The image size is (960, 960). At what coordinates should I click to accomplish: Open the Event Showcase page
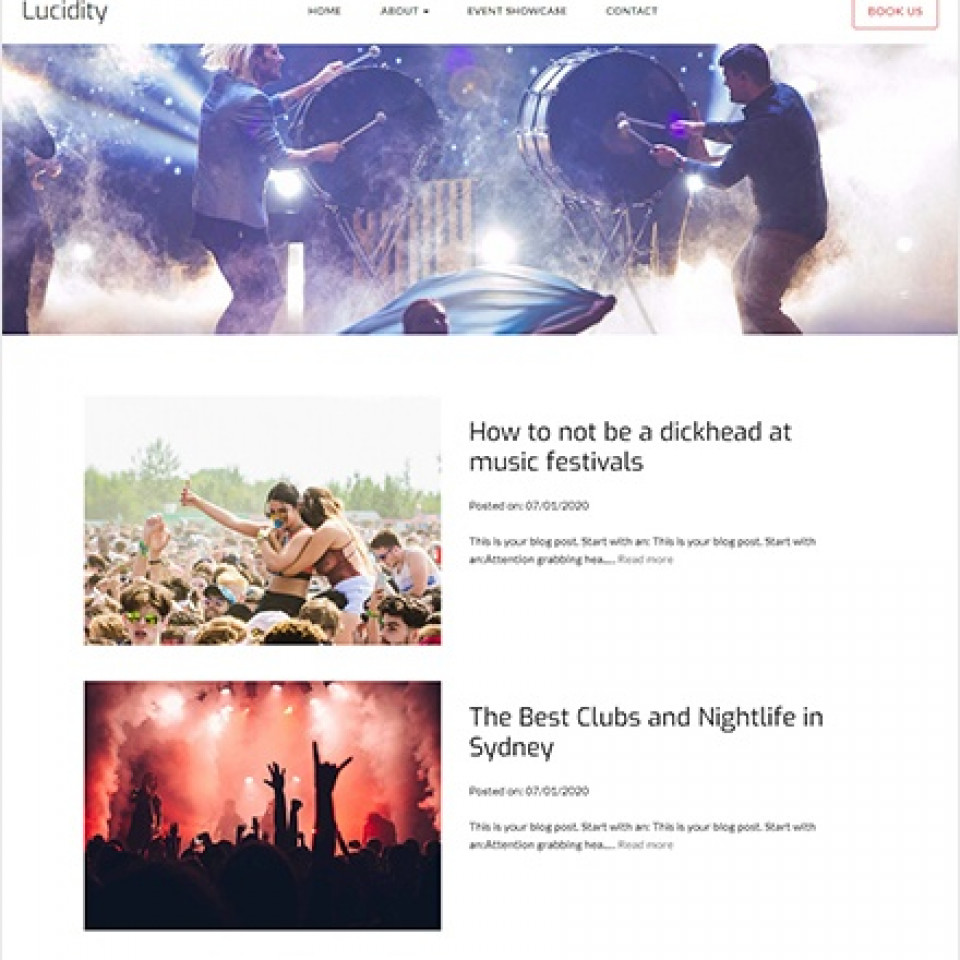(517, 11)
